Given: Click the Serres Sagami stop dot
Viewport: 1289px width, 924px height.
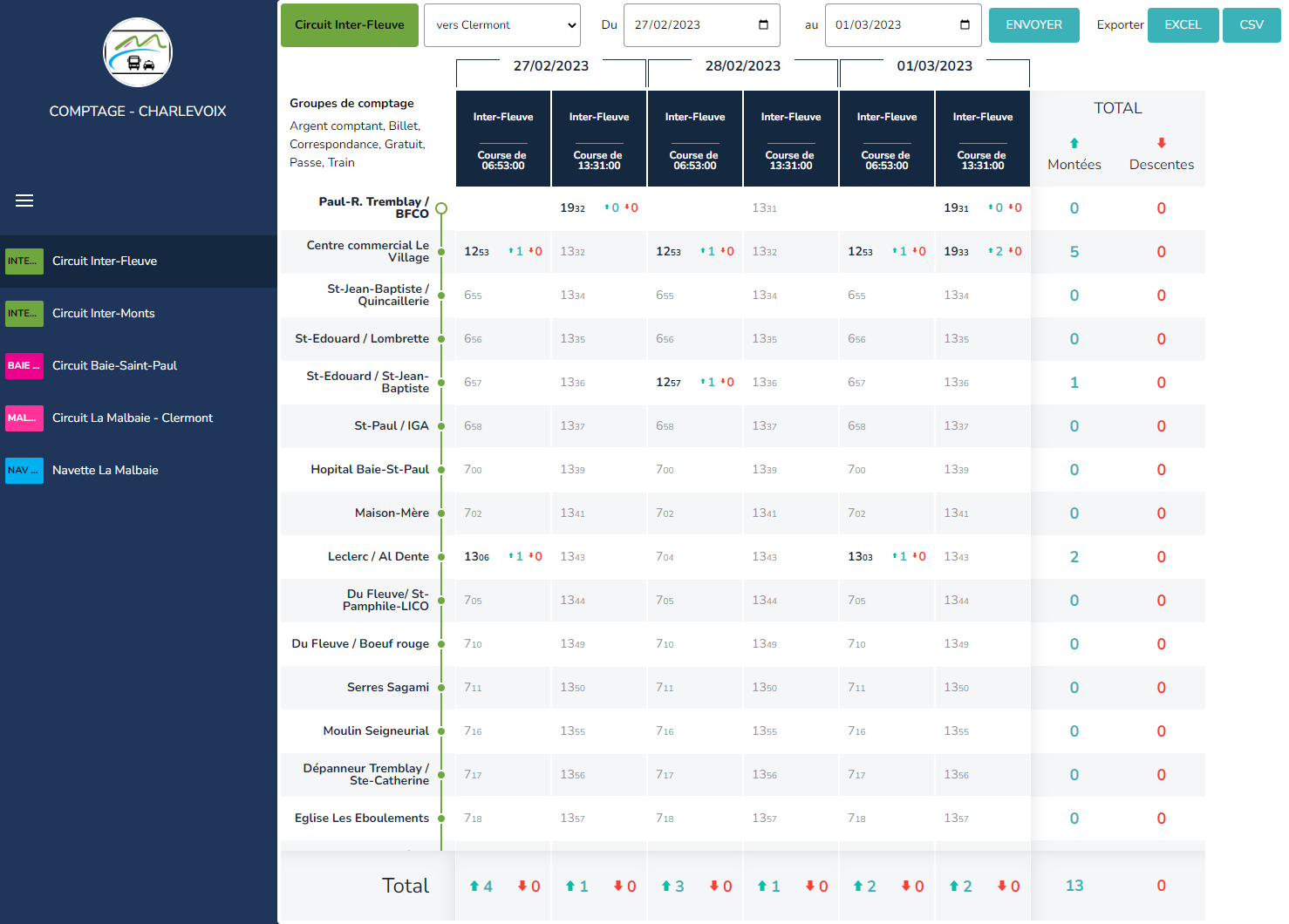Looking at the screenshot, I should tap(441, 688).
